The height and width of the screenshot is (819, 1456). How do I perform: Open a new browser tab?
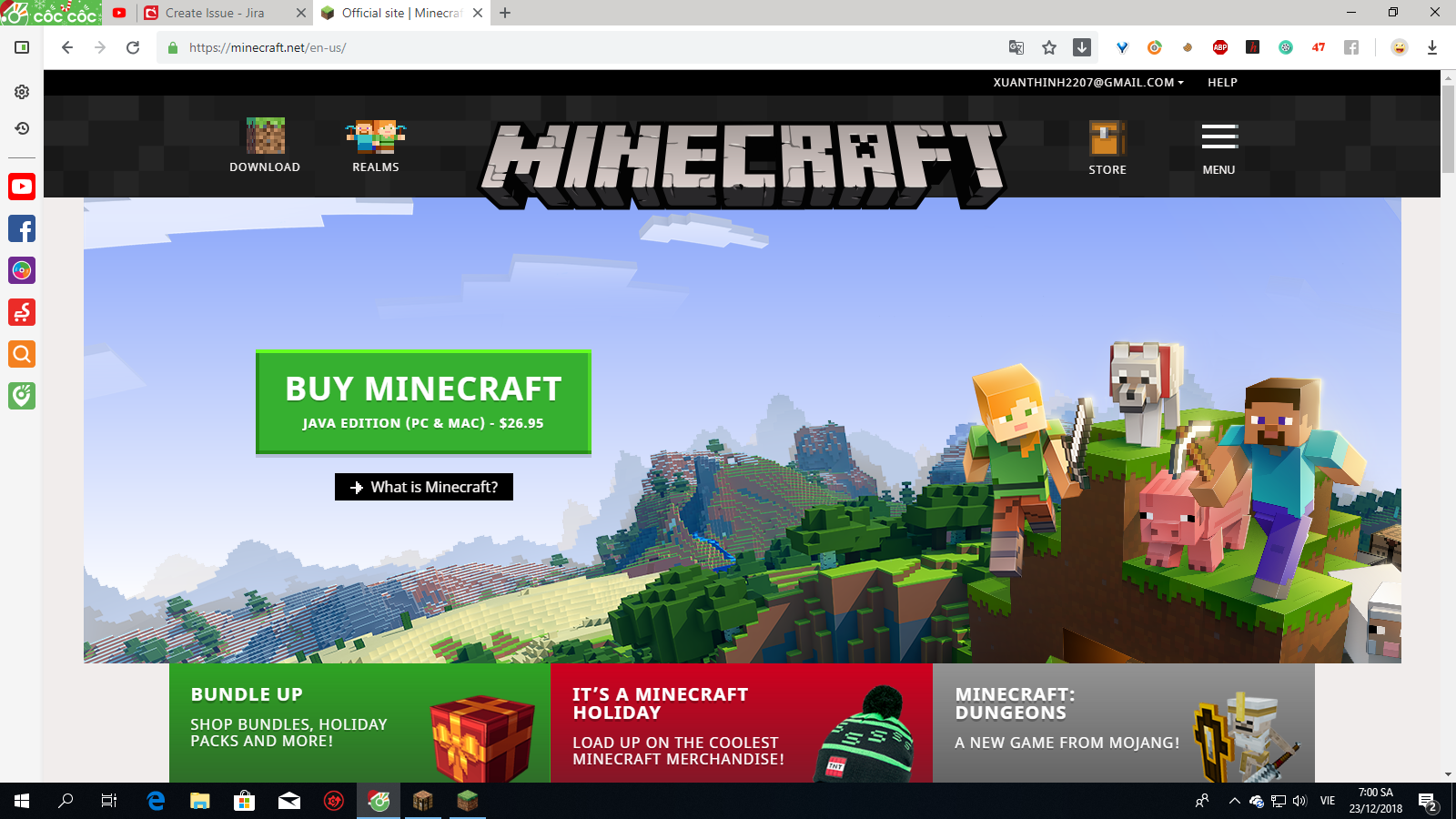[x=505, y=13]
